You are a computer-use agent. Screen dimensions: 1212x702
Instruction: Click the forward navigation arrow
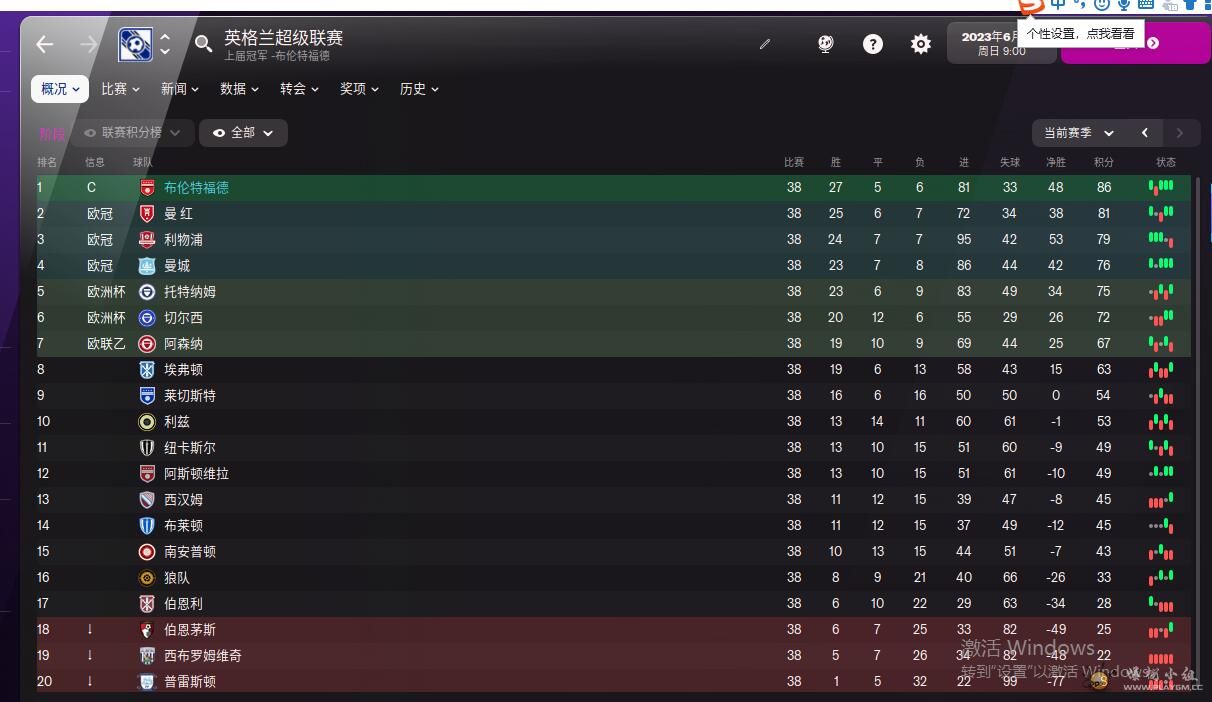pos(89,44)
